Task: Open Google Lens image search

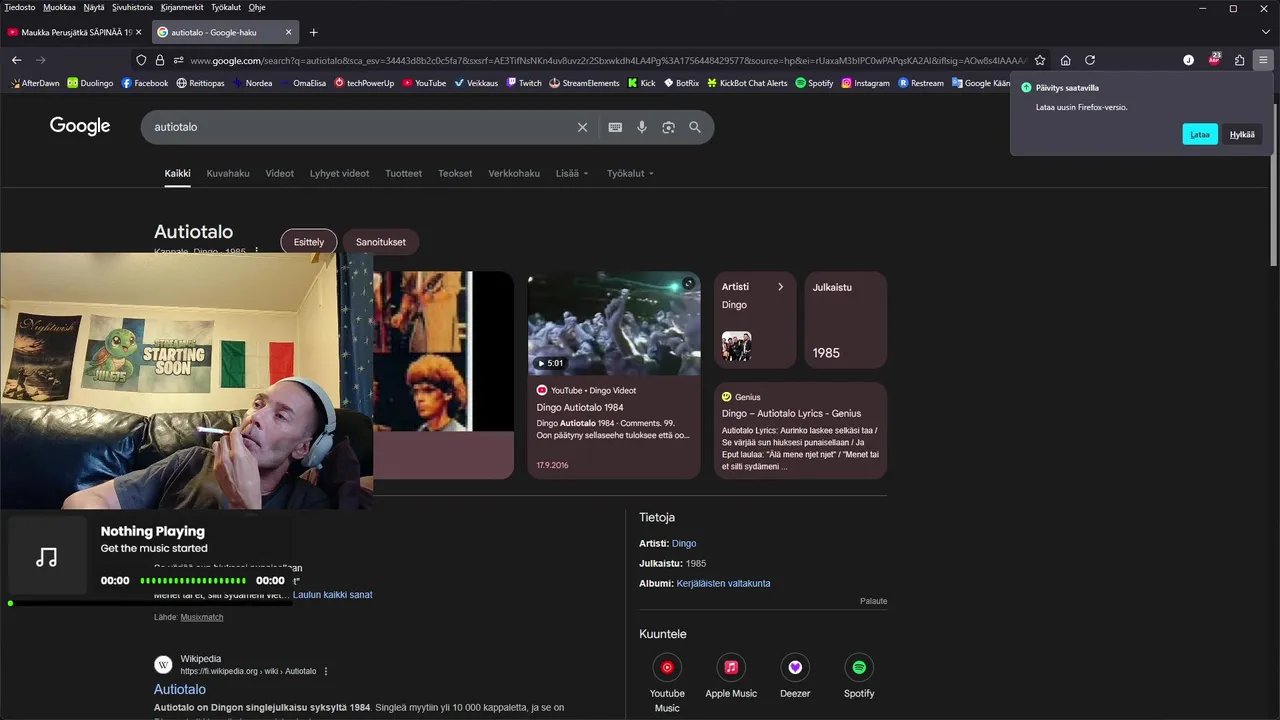Action: point(668,127)
